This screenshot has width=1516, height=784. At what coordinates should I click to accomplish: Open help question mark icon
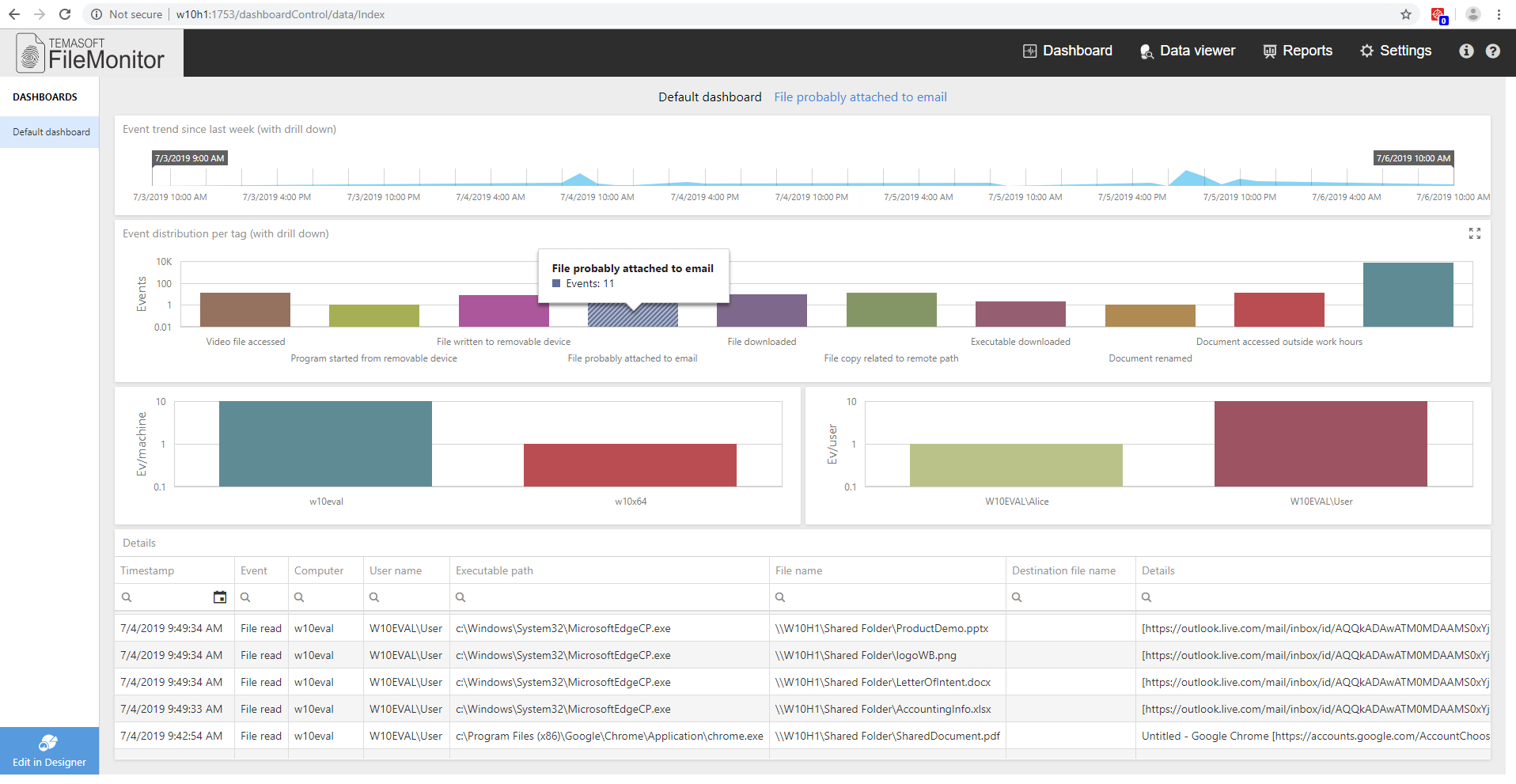coord(1492,51)
